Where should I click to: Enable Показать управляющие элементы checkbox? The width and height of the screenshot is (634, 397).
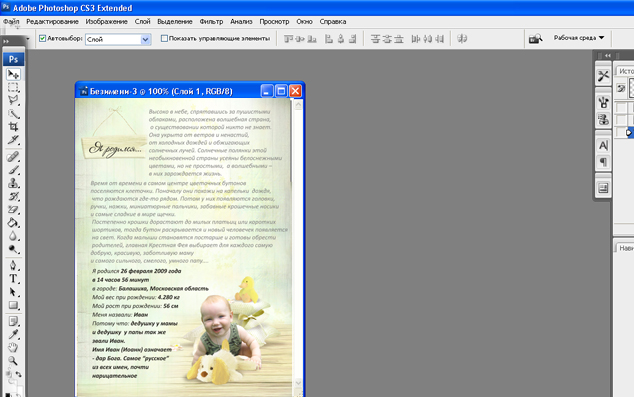[x=164, y=38]
